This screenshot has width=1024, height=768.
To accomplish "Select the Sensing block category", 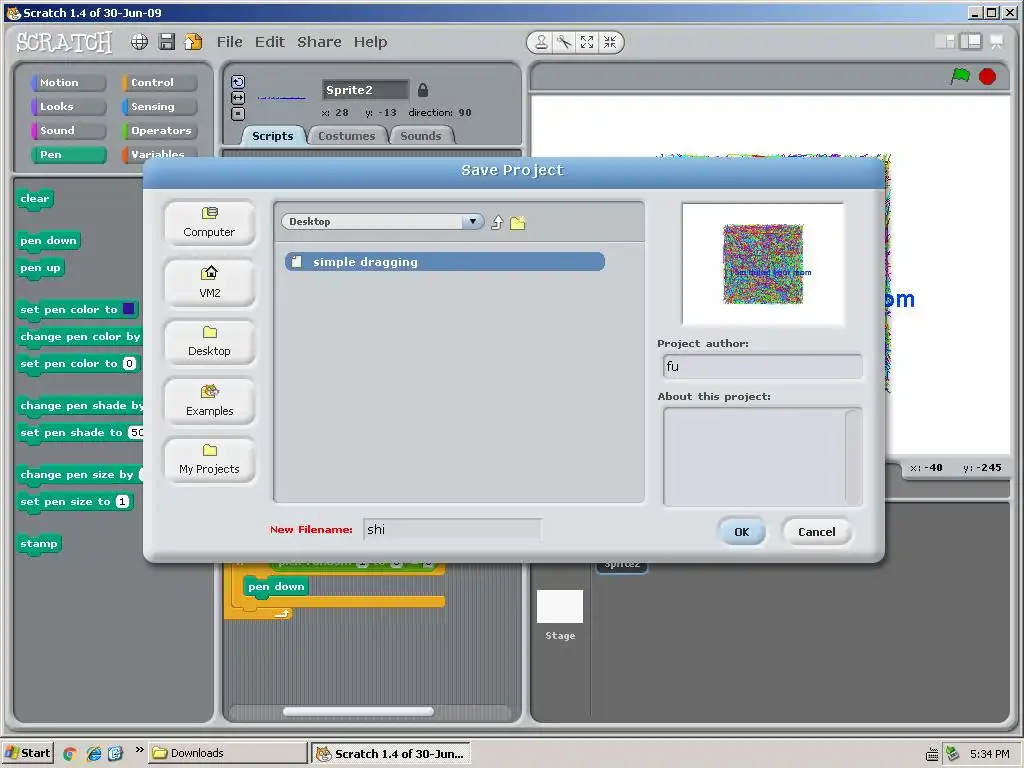I will click(159, 106).
